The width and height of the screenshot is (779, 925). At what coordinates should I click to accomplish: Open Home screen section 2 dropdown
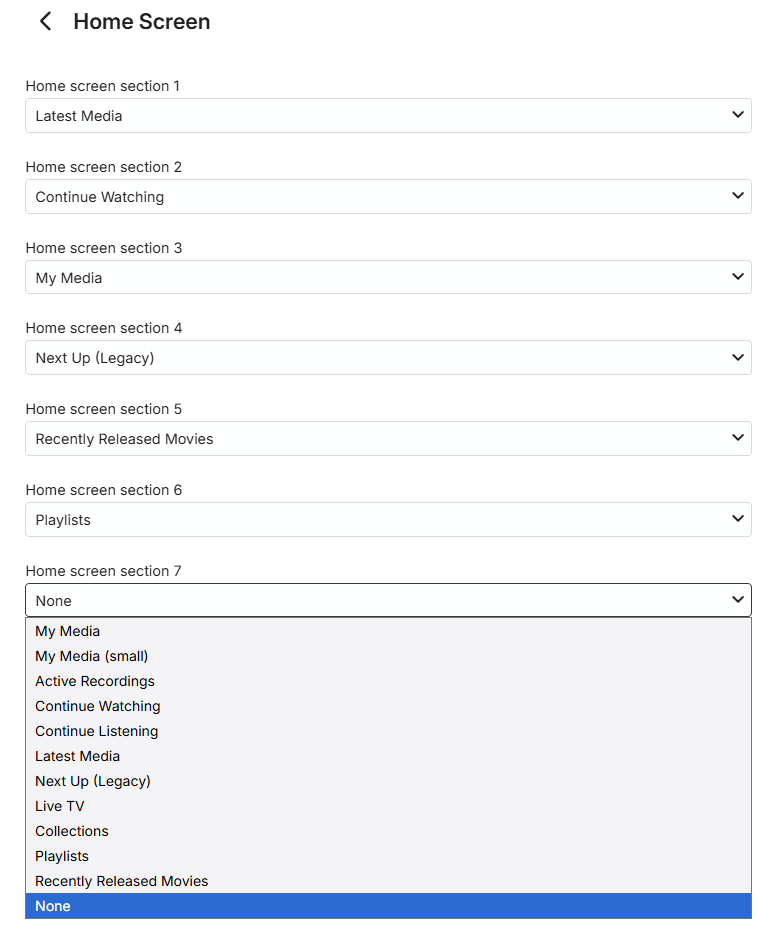(x=388, y=197)
